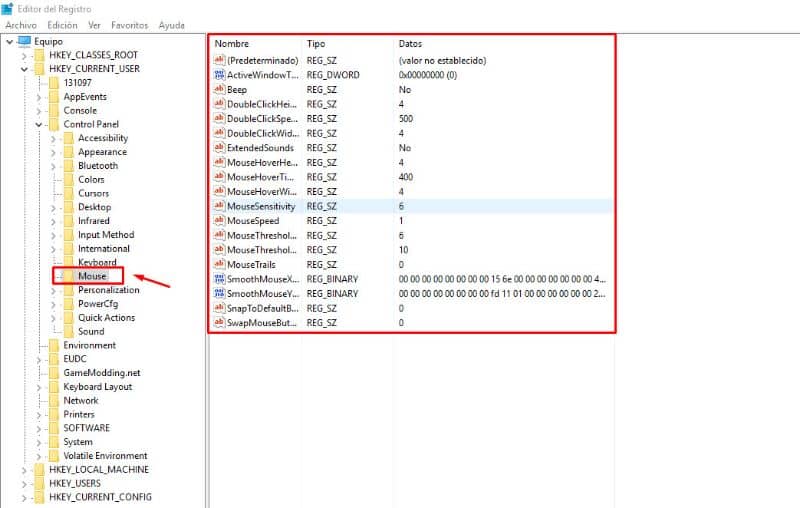Click the ActiveWindowTracking DWORD value icon

click(220, 75)
